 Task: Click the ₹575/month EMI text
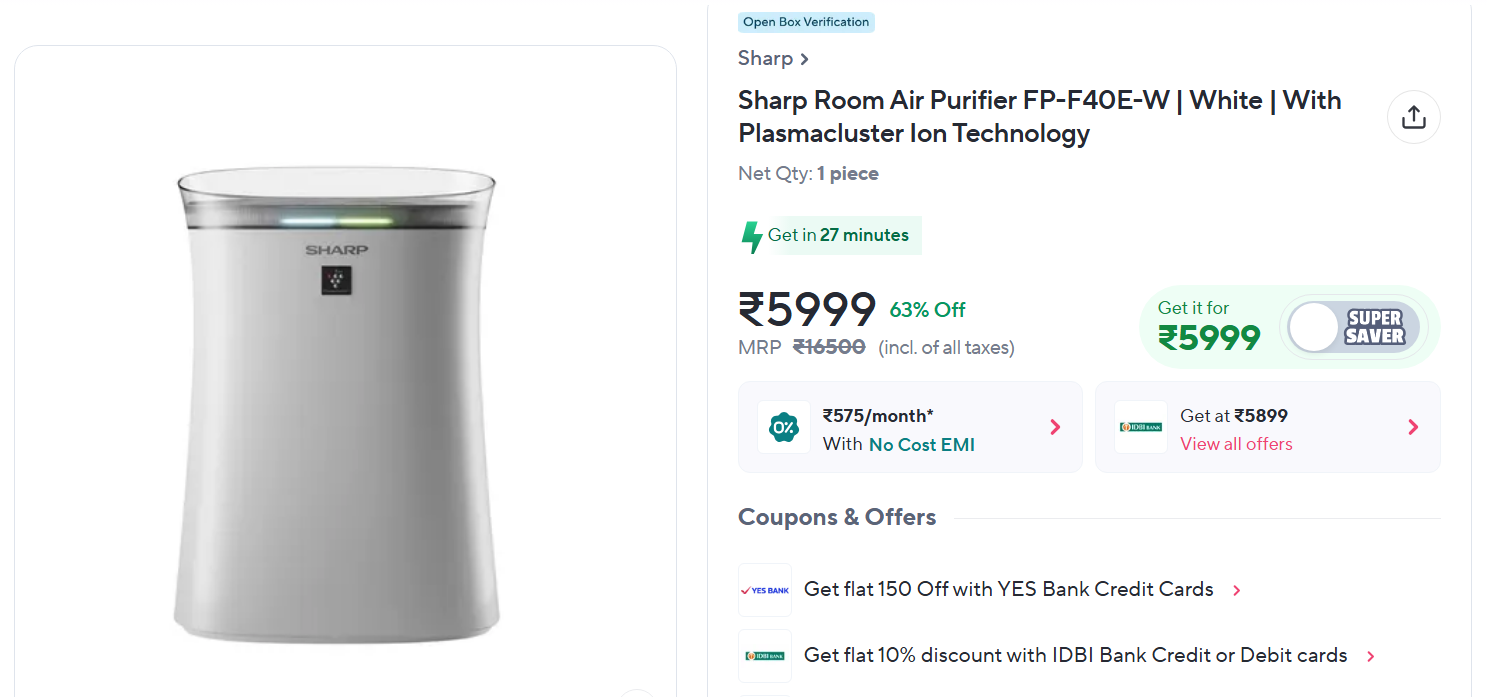878,416
